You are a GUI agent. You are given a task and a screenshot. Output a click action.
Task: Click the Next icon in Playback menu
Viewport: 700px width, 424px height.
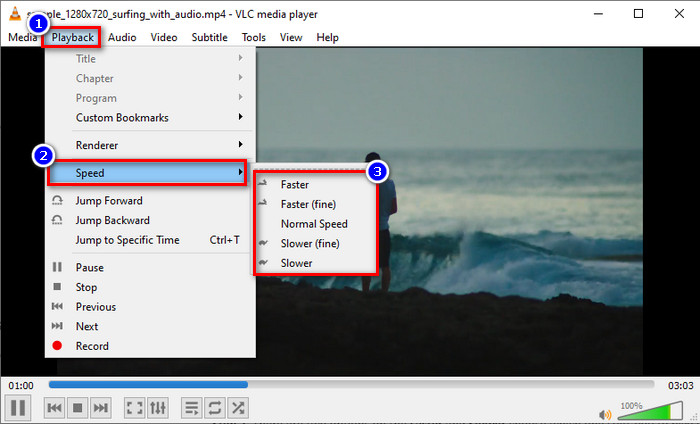pyautogui.click(x=57, y=326)
